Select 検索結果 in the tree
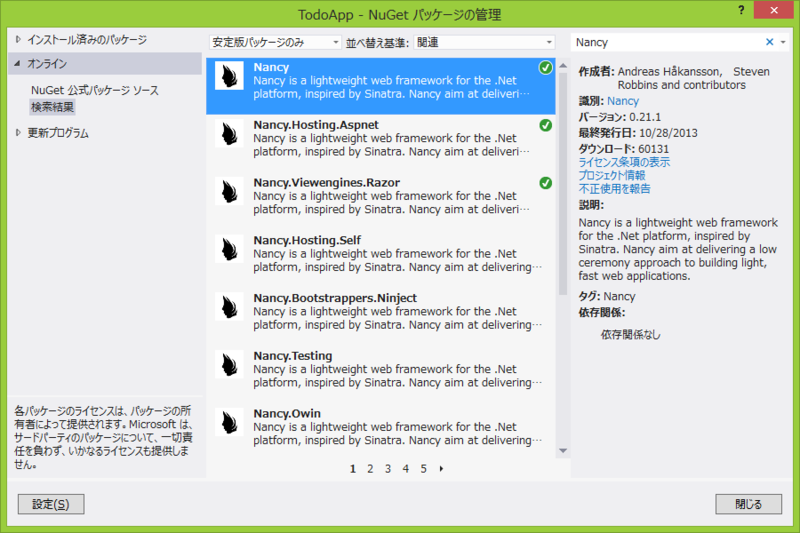The height and width of the screenshot is (533, 800). point(53,107)
